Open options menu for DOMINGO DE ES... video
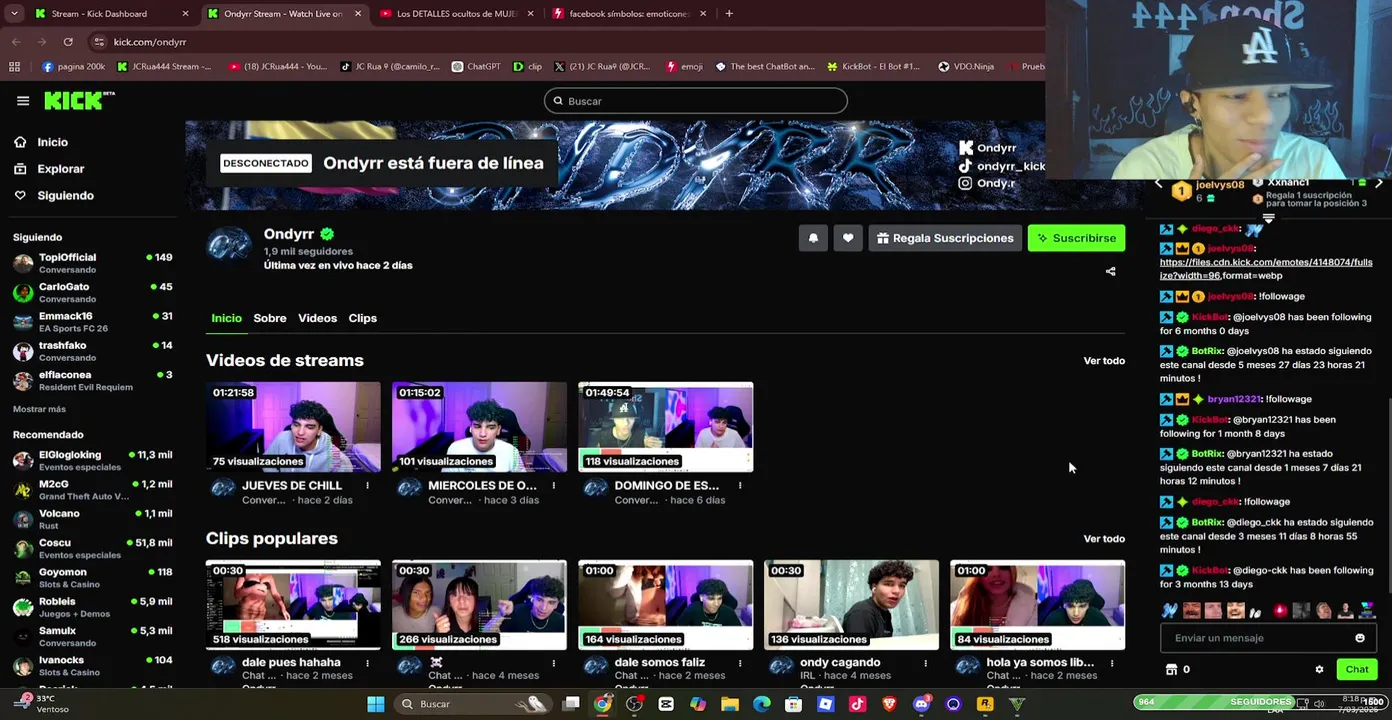 pos(739,486)
